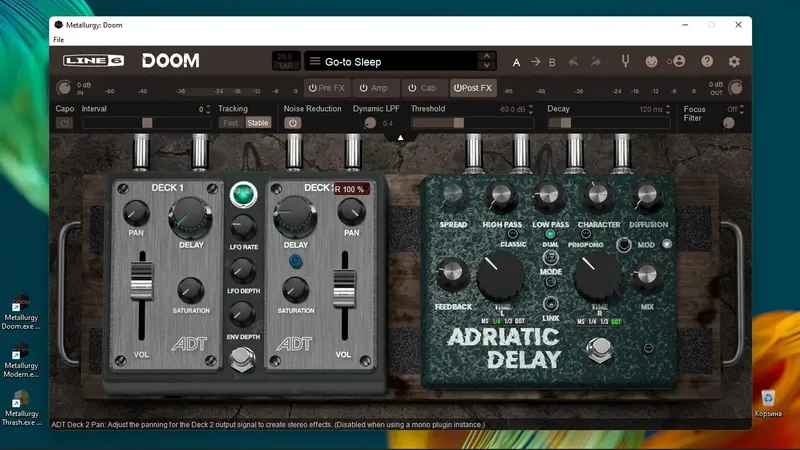Screen dimensions: 800x450
Task: Set Time L to DOT
Action: 520,321
